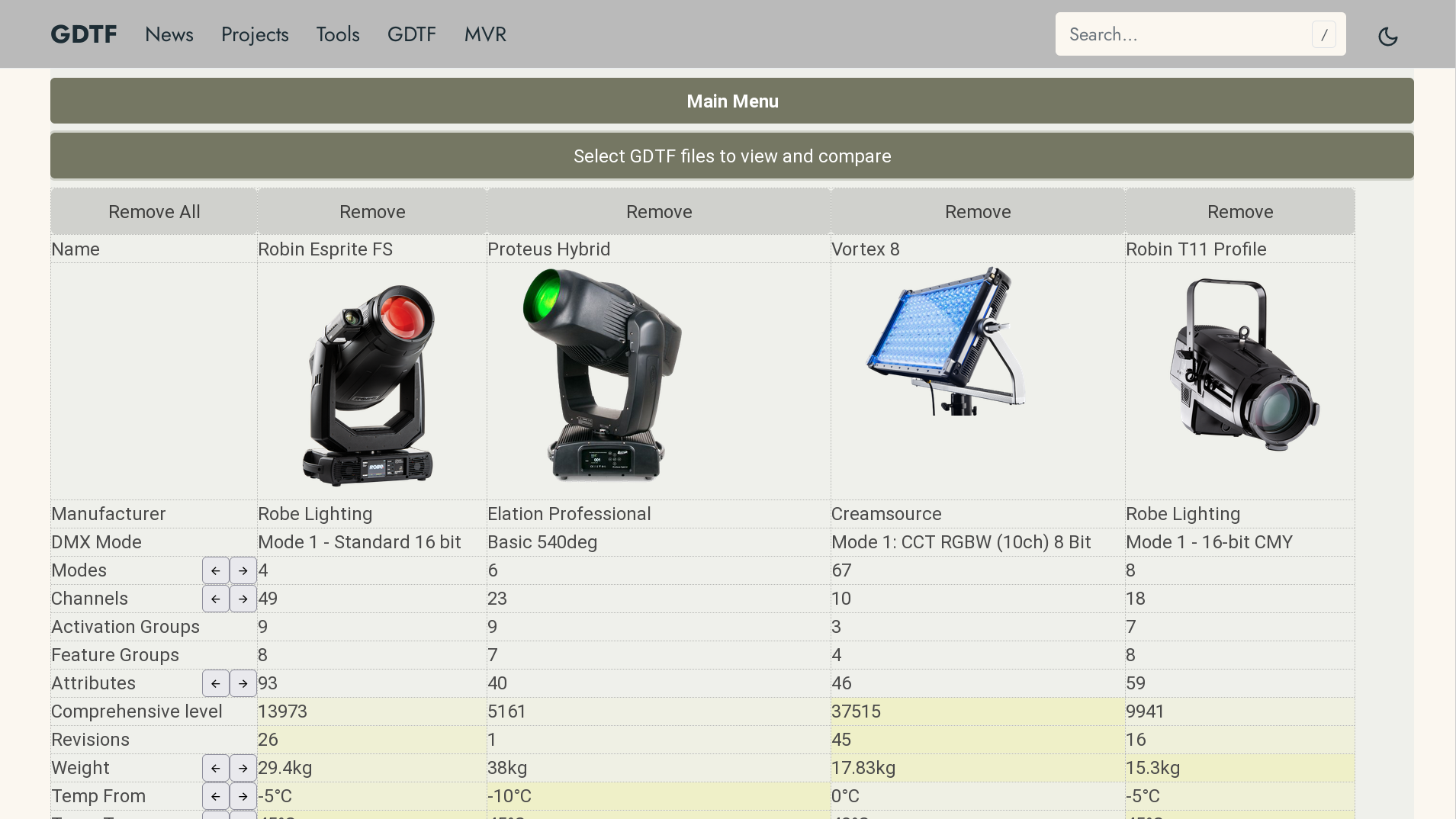Viewport: 1456px width, 819px height.
Task: Click the Revisions row label
Action: click(x=90, y=740)
